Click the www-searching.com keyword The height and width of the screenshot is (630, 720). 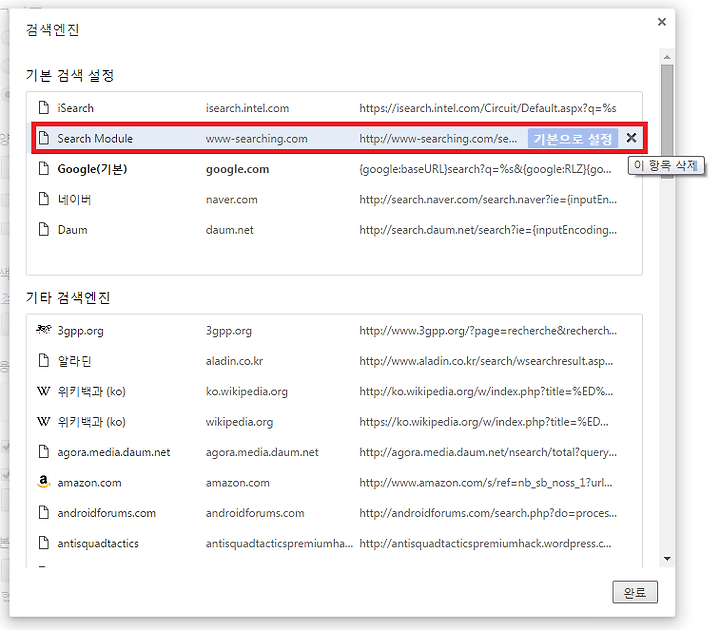257,139
